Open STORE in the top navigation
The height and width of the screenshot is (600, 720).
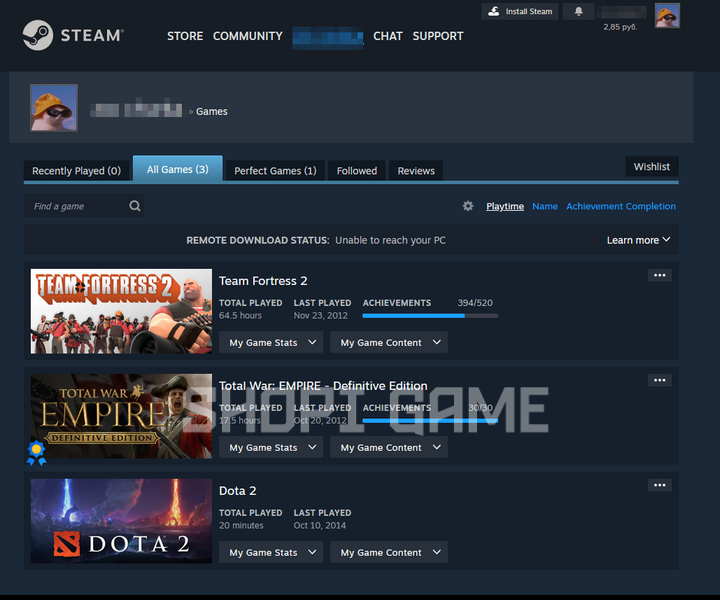point(185,36)
